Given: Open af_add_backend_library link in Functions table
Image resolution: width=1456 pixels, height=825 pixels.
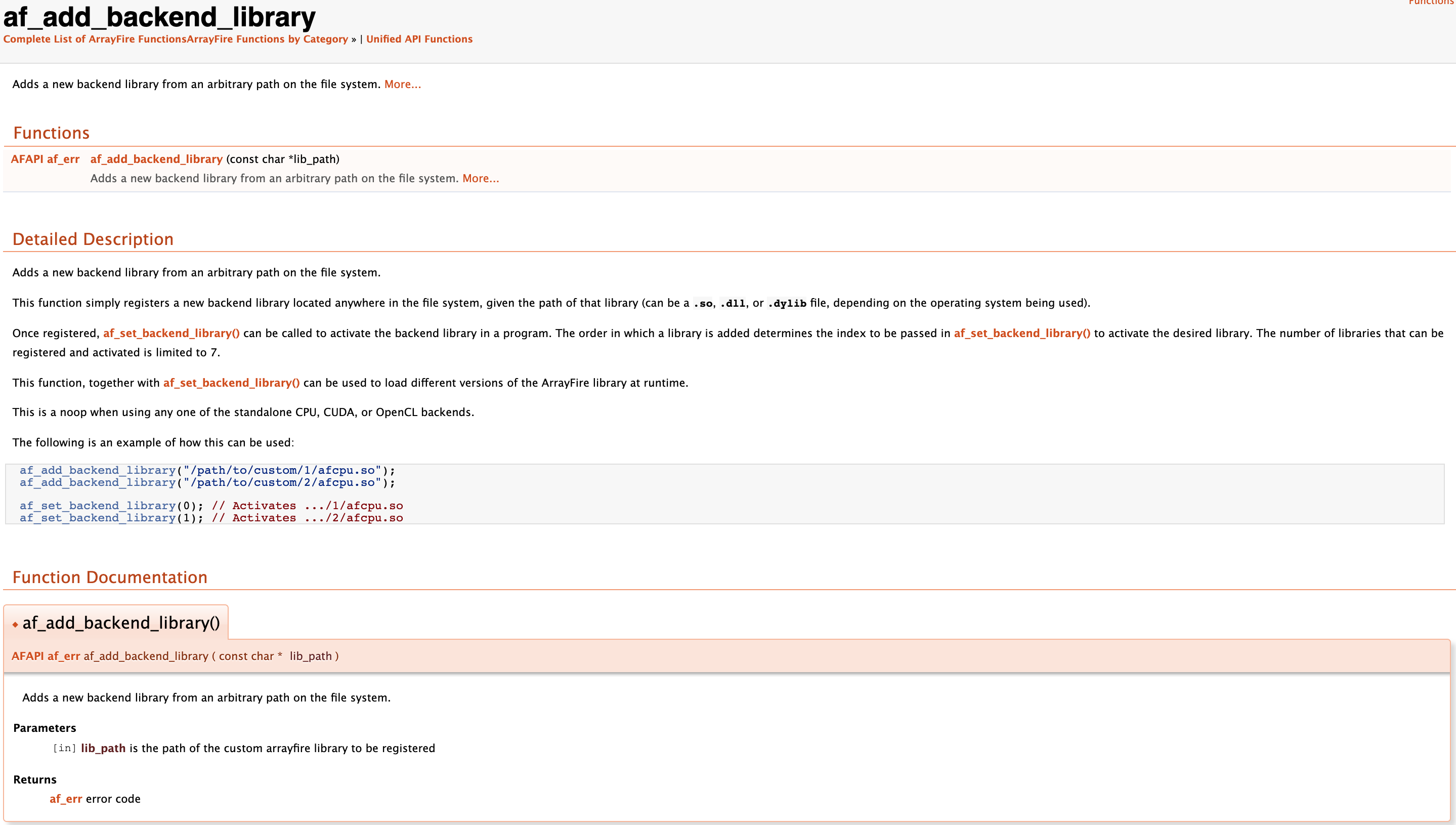Looking at the screenshot, I should pyautogui.click(x=156, y=159).
